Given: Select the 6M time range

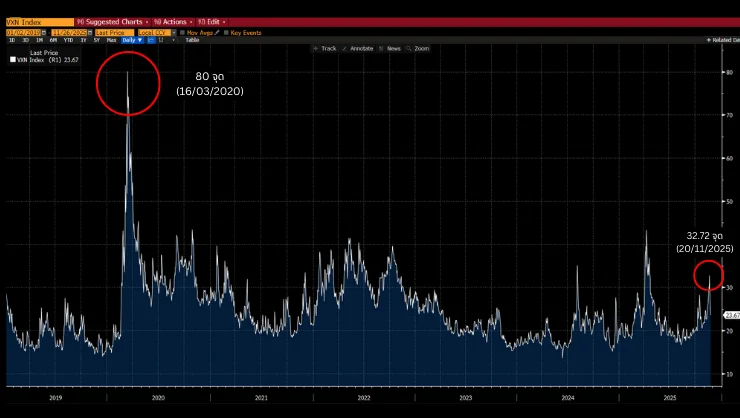Looking at the screenshot, I should coord(53,40).
